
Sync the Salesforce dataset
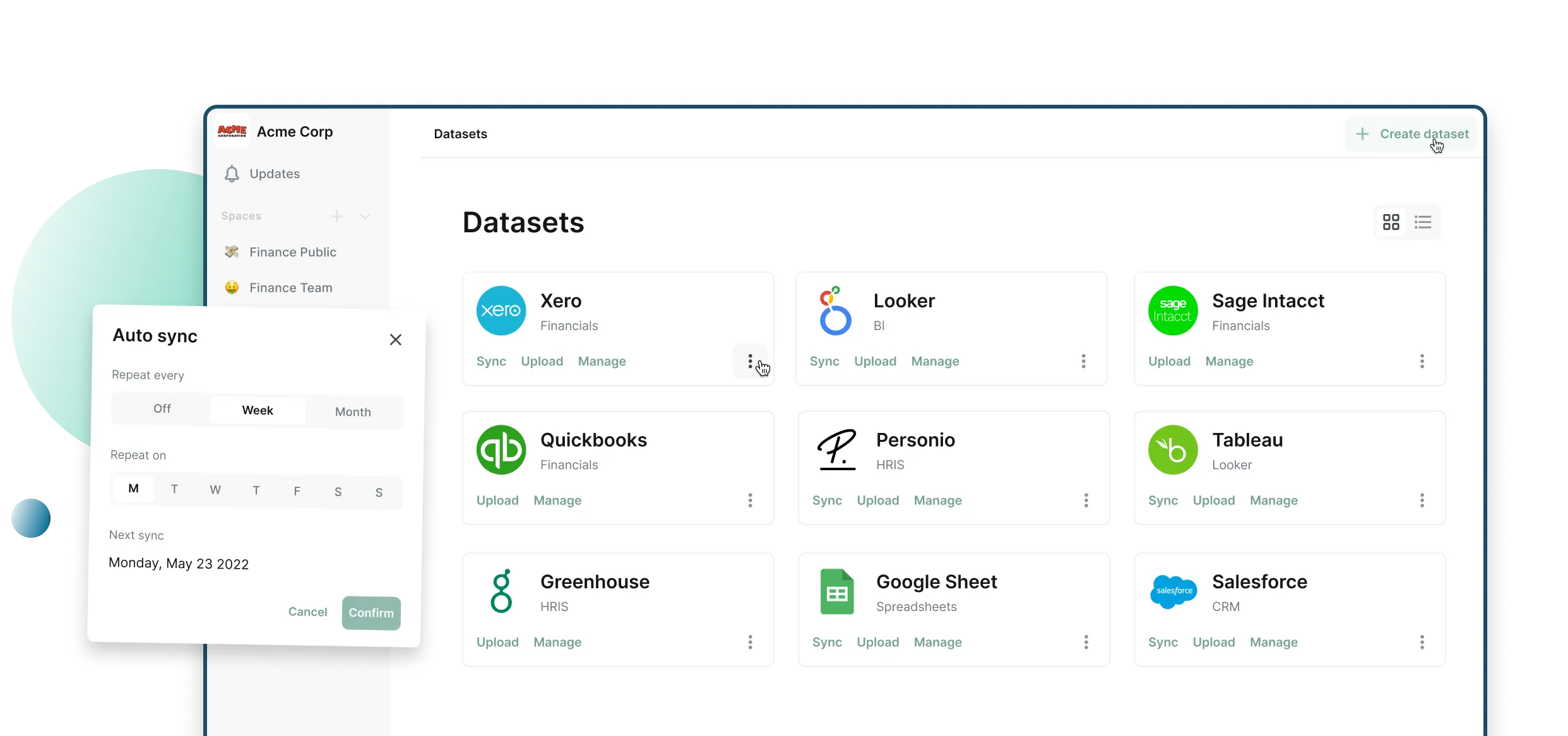click(1163, 642)
